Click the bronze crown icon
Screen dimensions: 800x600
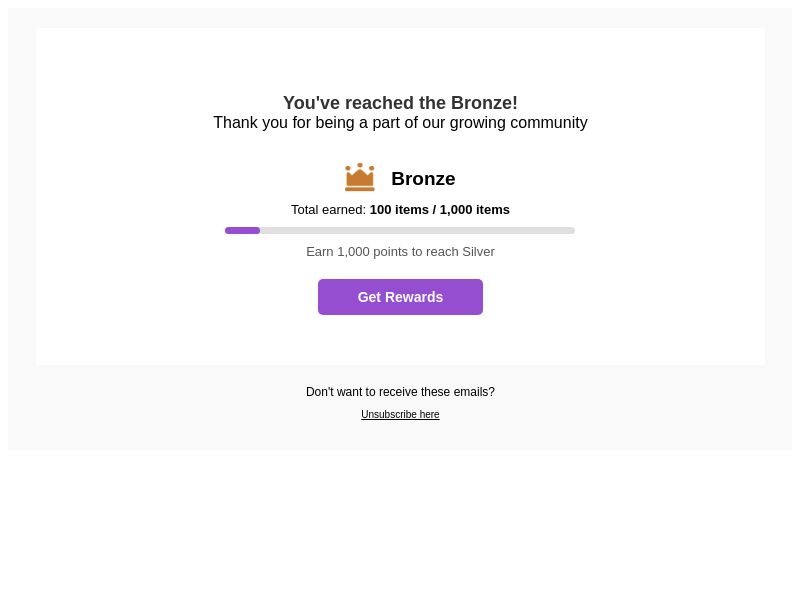point(360,177)
